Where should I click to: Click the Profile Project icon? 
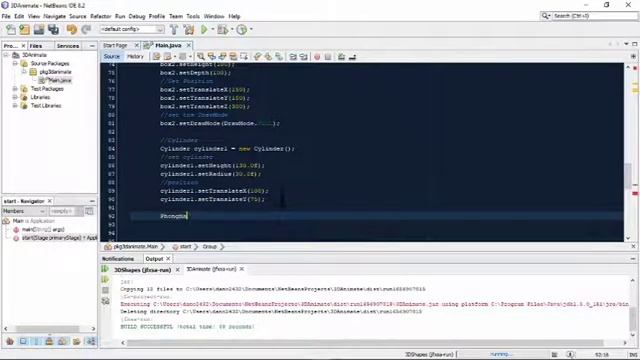[242, 29]
